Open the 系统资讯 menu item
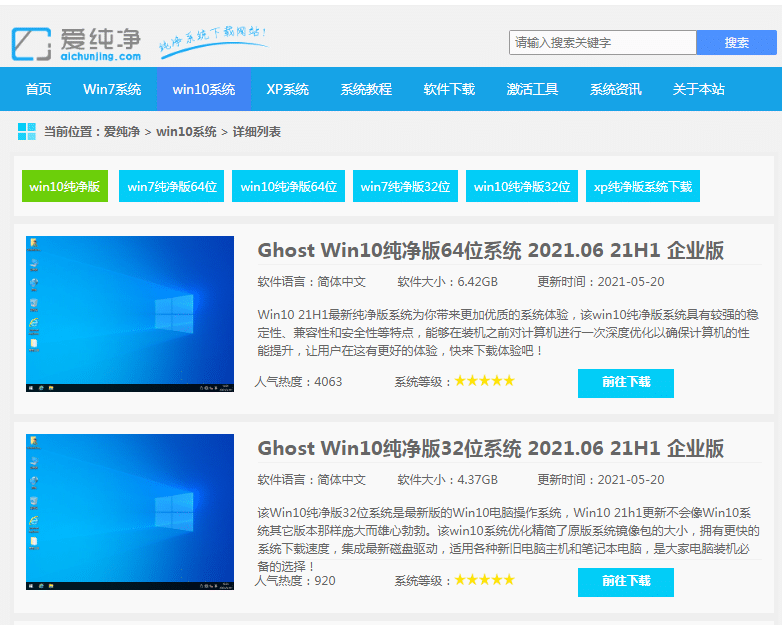This screenshot has width=782, height=625. [615, 89]
